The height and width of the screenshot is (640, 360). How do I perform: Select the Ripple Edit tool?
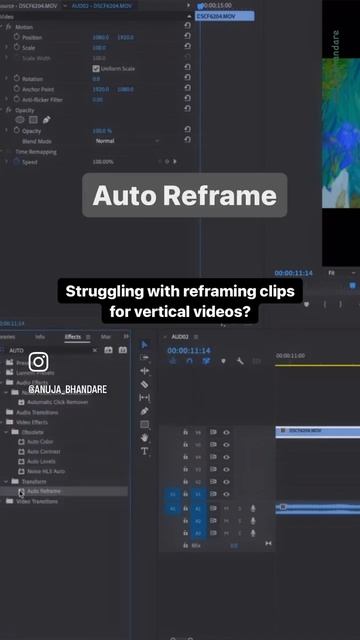(144, 371)
